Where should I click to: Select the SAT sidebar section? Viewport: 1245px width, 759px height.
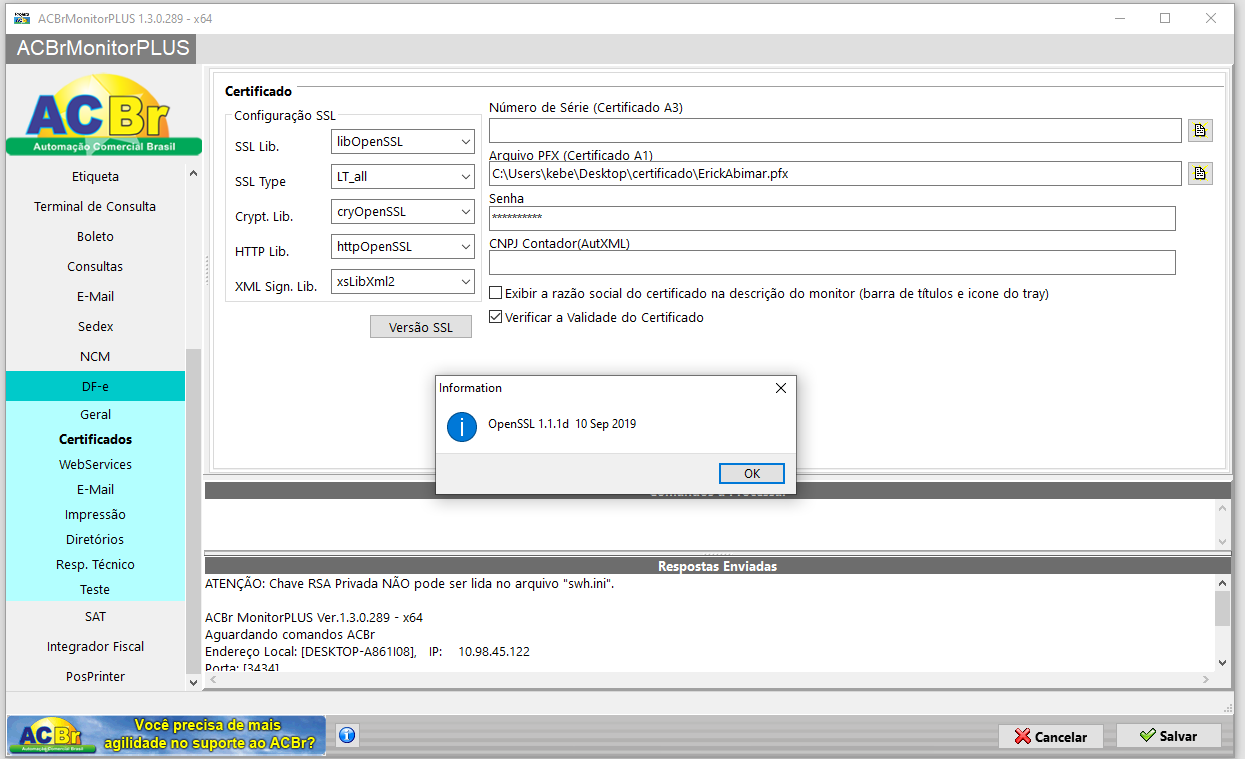95,617
